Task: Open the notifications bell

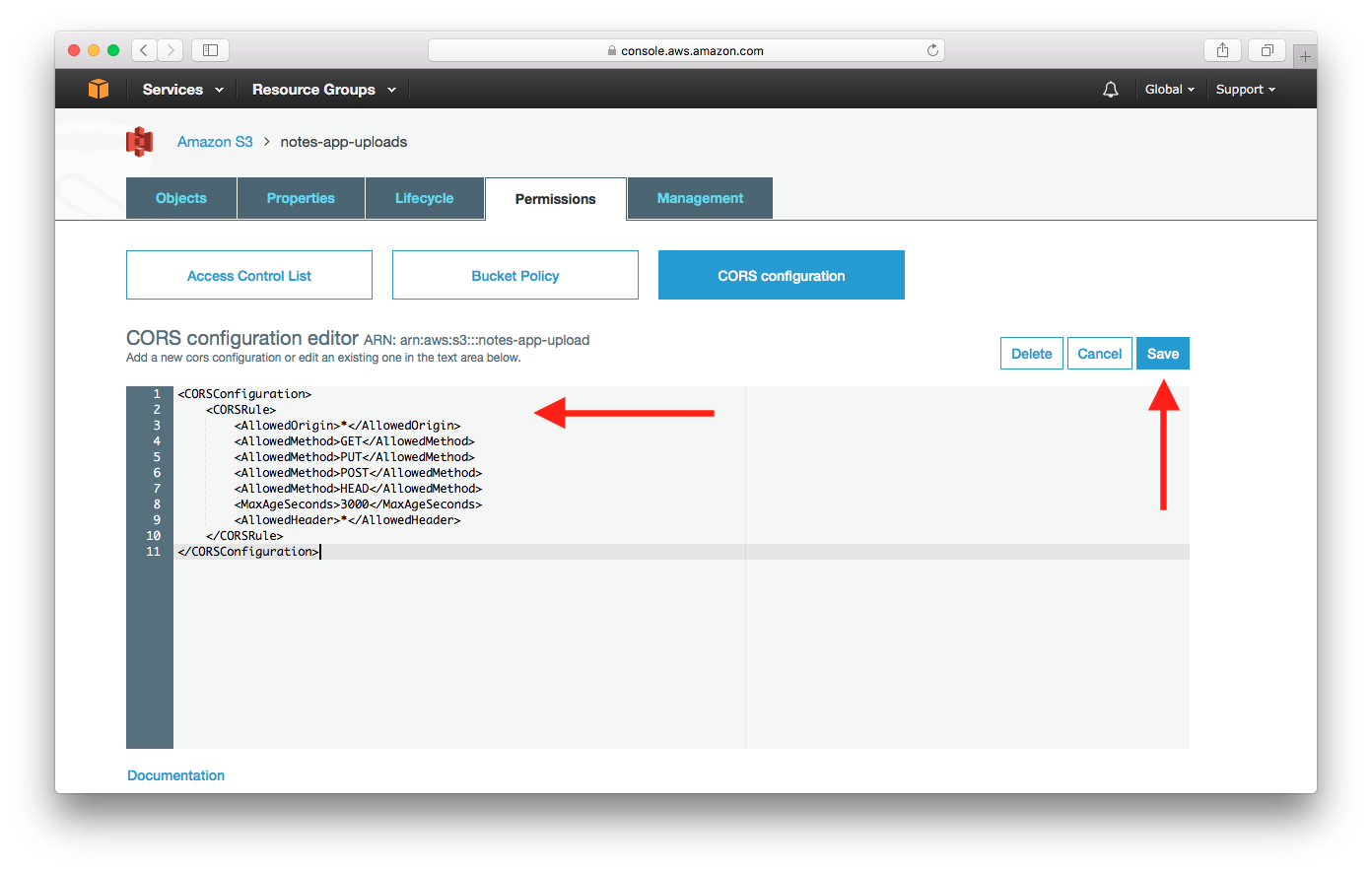Action: 1111,90
